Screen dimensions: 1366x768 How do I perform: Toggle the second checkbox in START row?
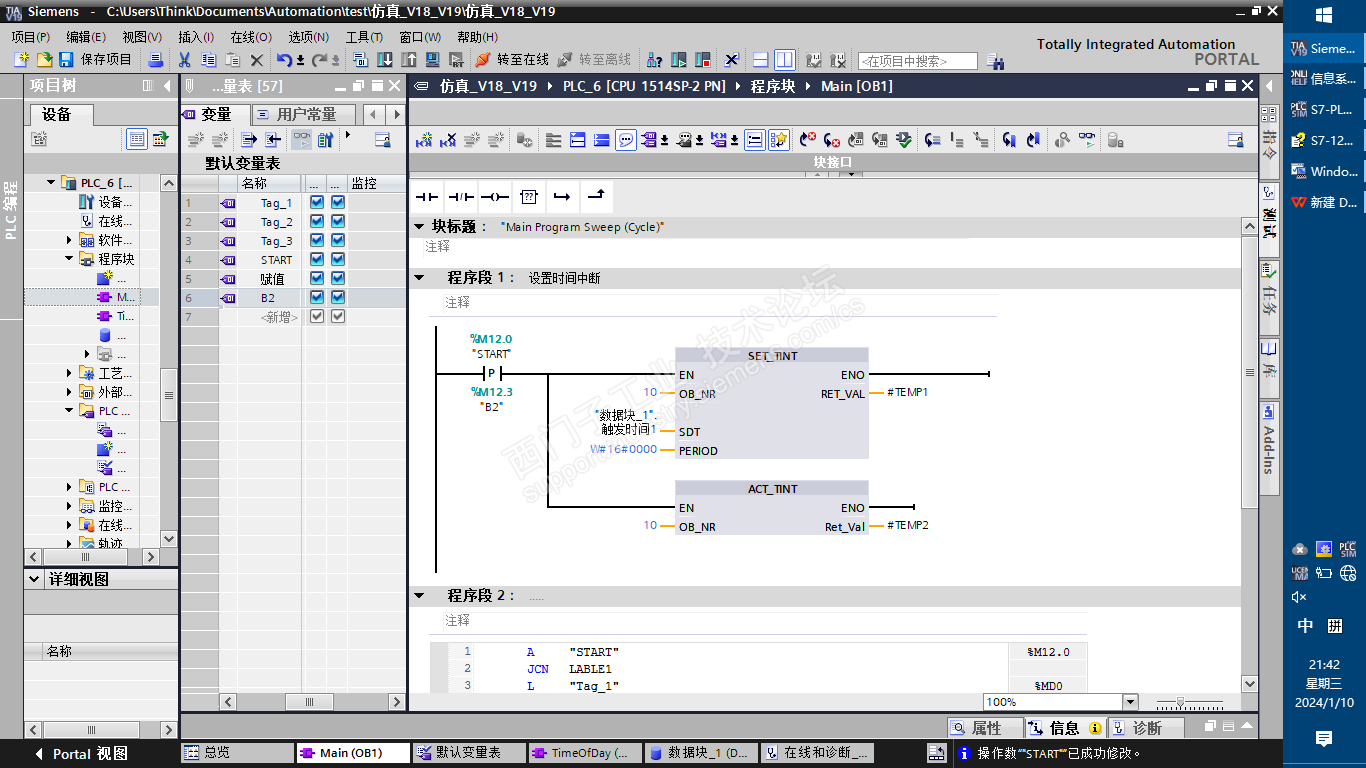tap(338, 260)
